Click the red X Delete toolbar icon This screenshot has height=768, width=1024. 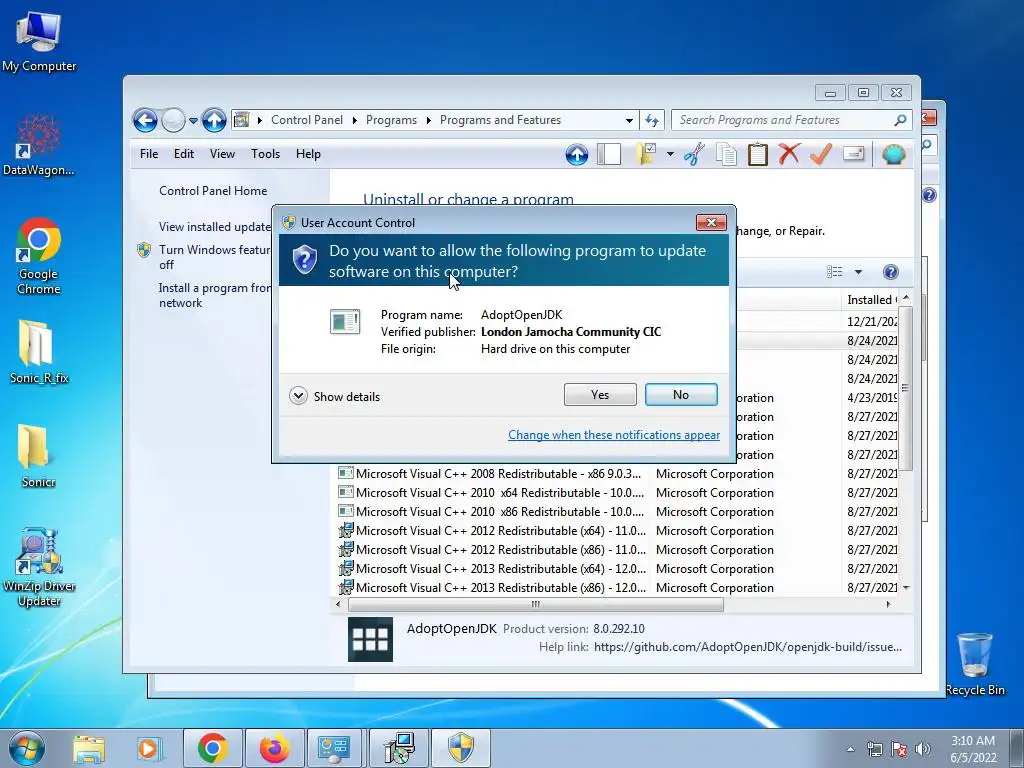pos(789,155)
